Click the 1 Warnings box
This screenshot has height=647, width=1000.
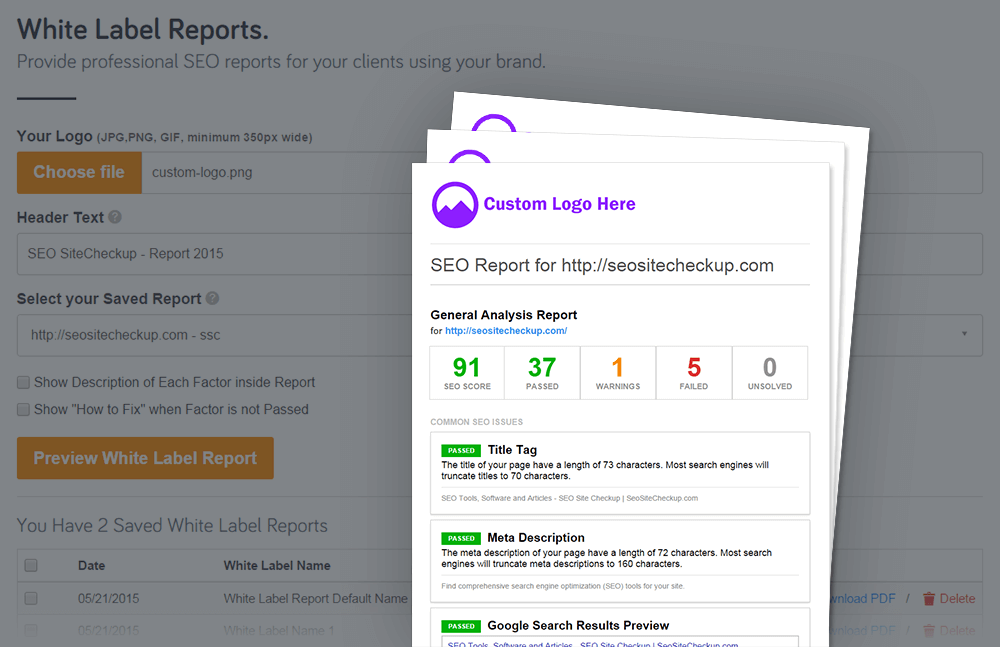pyautogui.click(x=618, y=373)
